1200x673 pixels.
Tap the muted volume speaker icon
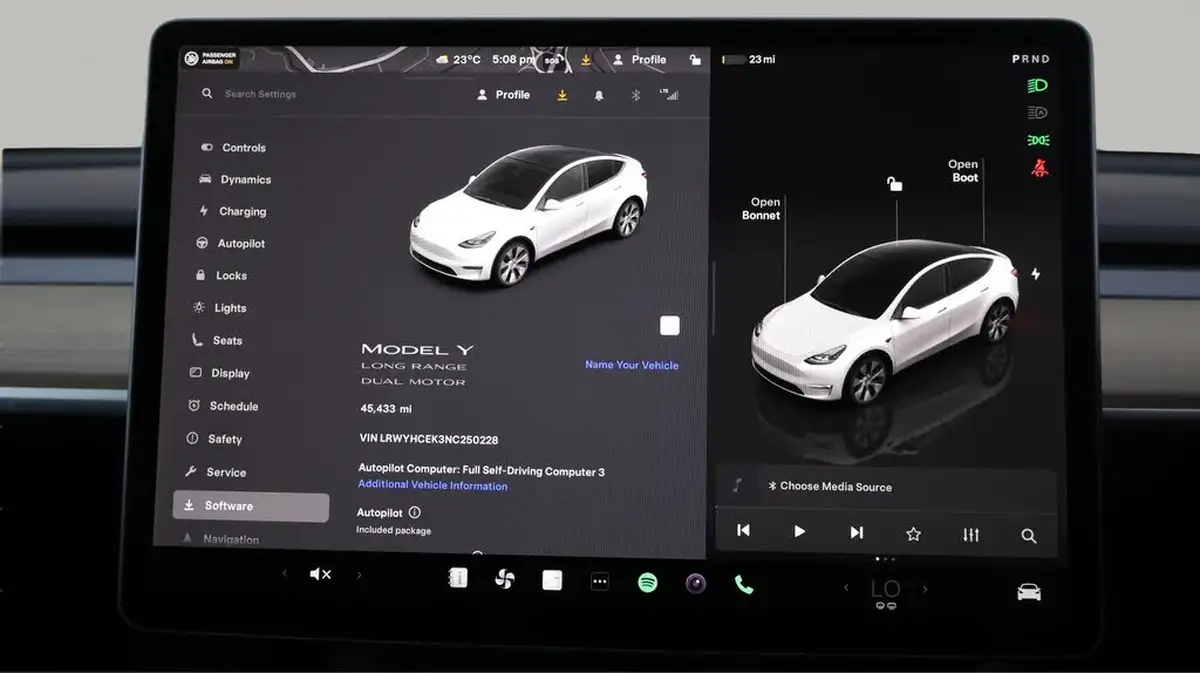coord(320,574)
